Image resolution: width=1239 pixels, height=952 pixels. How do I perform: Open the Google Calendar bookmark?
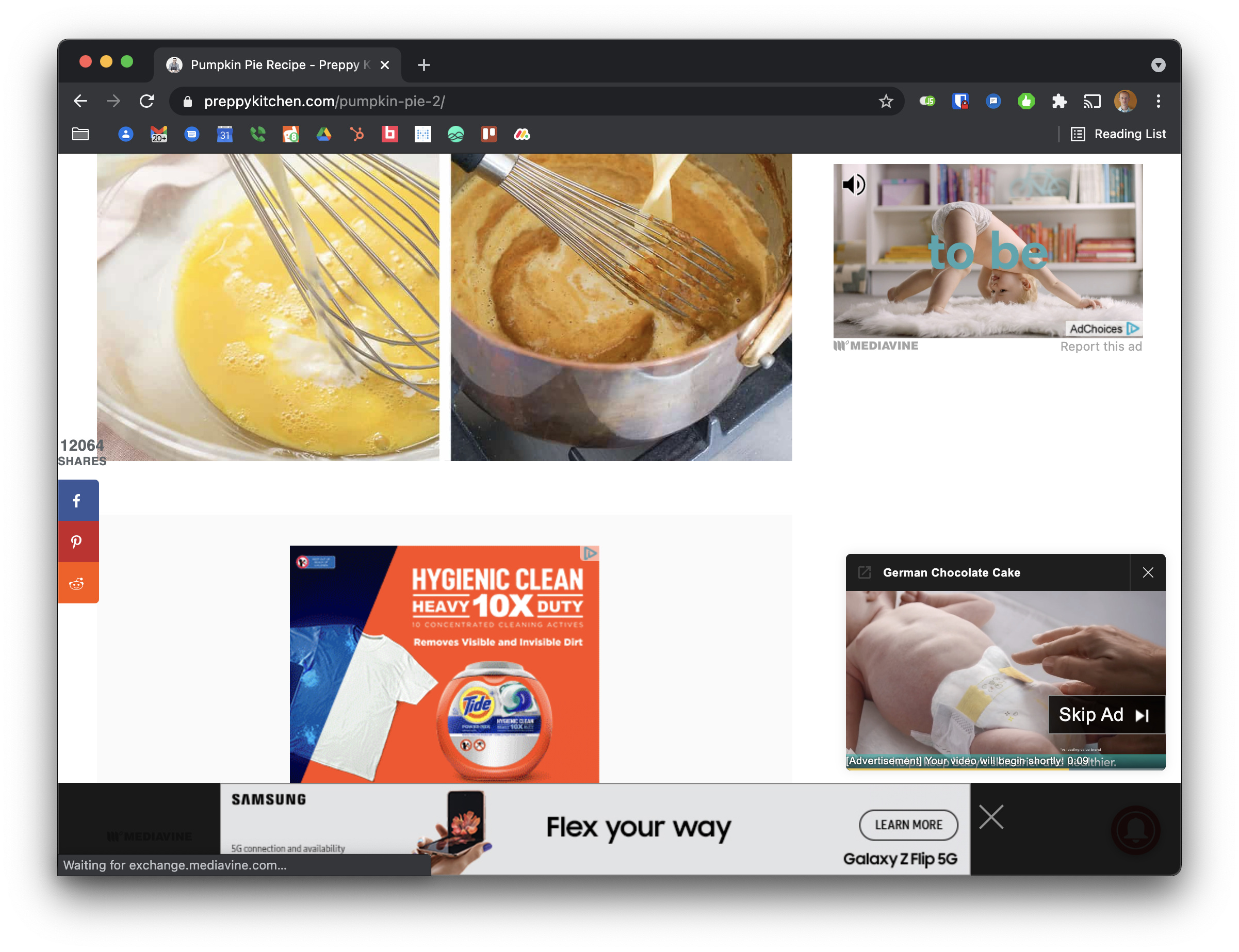coord(224,134)
